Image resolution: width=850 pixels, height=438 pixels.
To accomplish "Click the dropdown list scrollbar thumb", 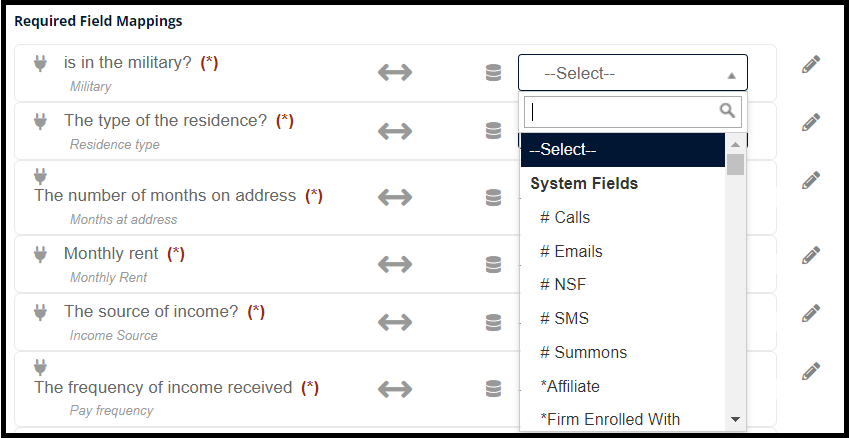I will [736, 164].
